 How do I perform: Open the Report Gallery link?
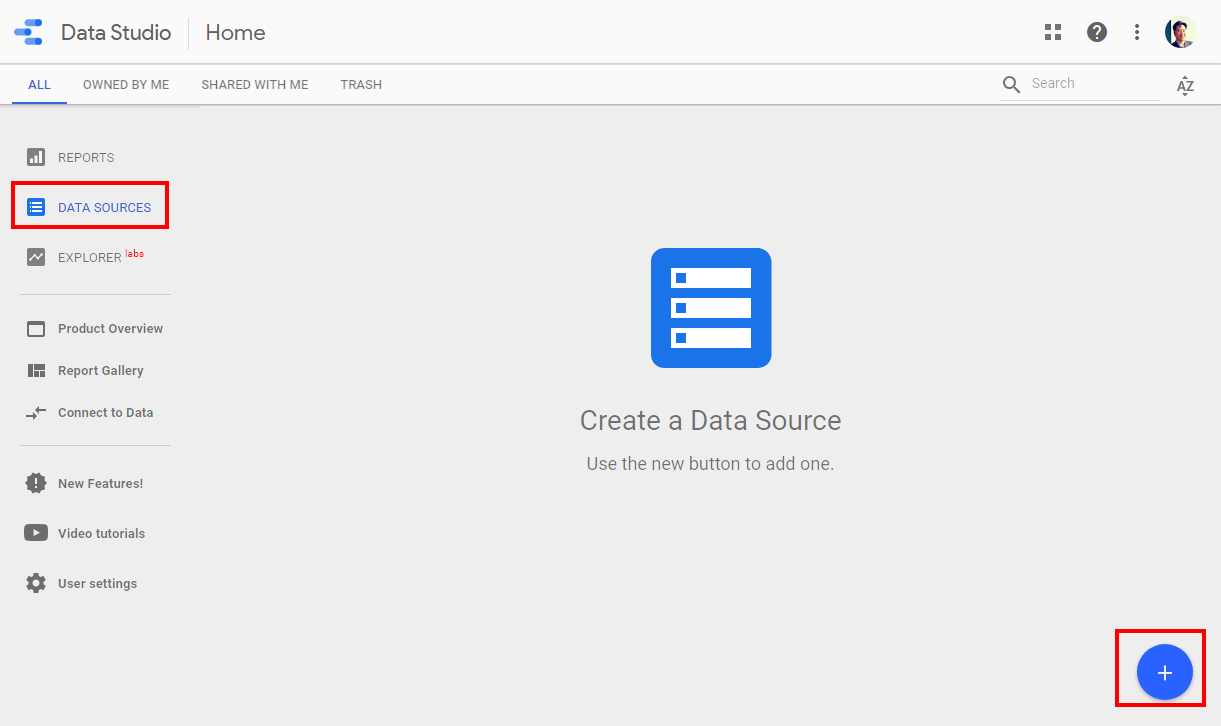click(100, 370)
